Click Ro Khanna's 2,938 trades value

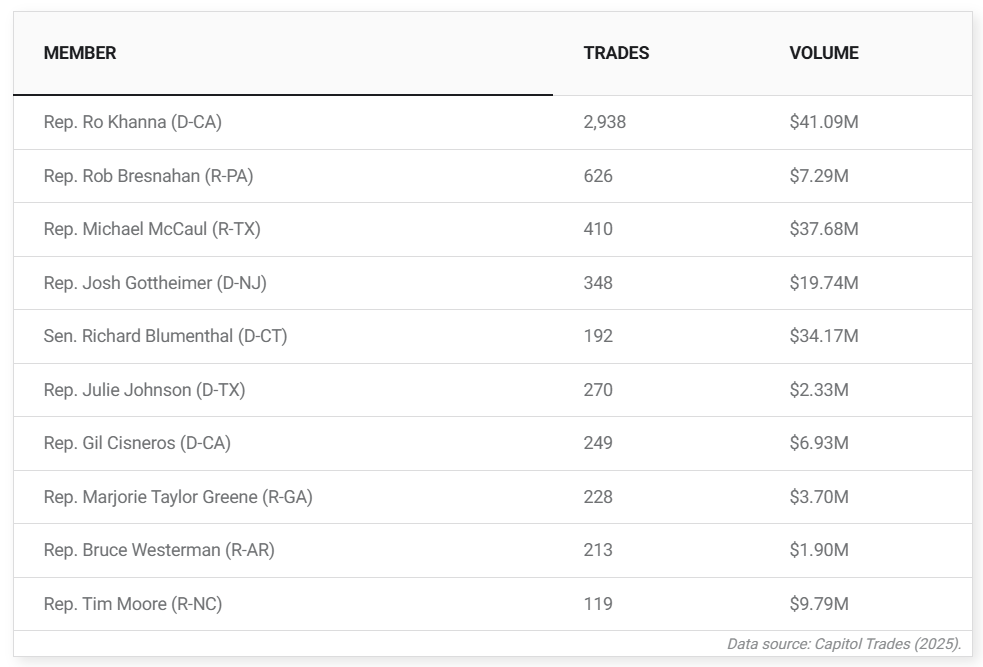(604, 122)
